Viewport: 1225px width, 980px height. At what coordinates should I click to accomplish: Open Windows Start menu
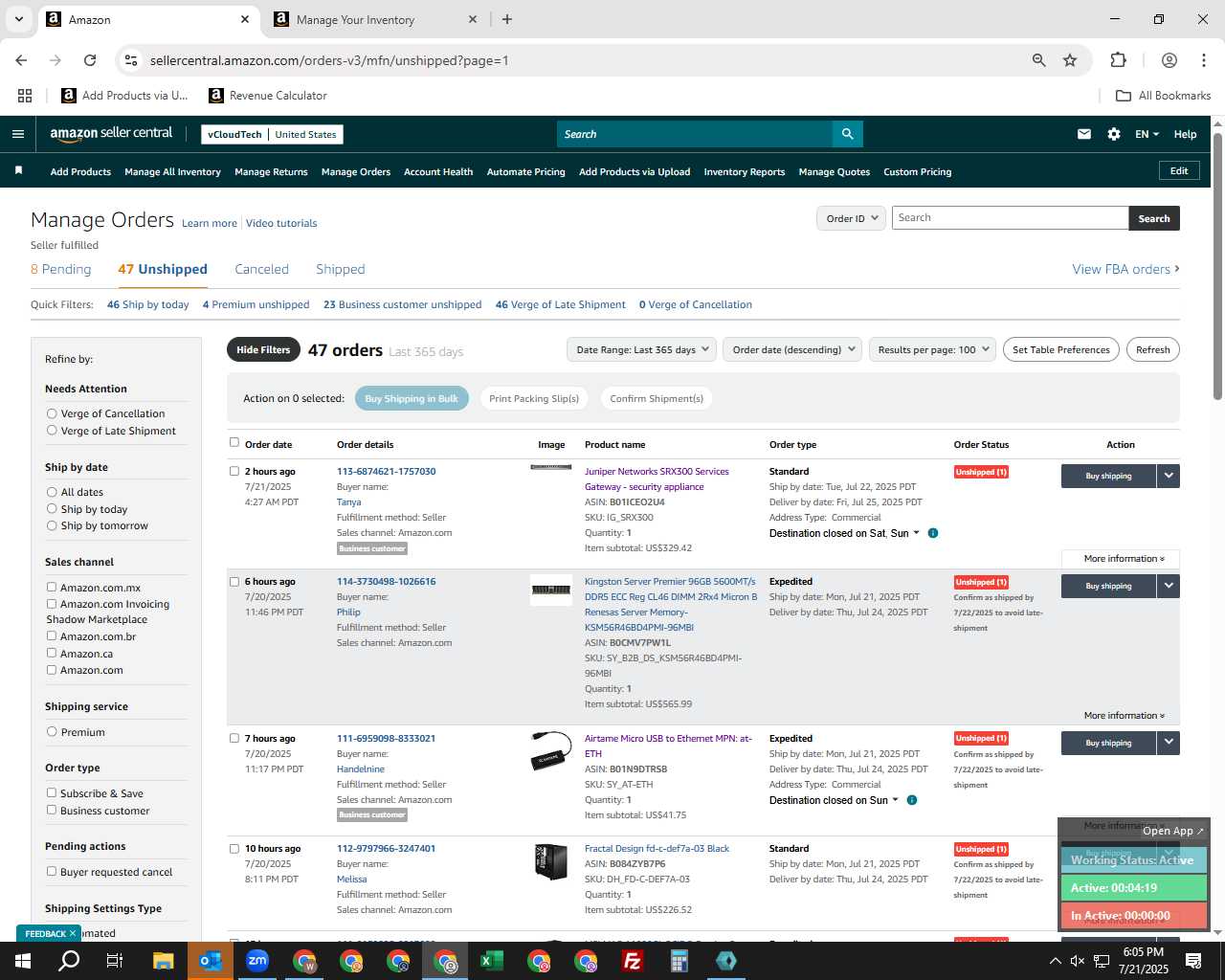pyautogui.click(x=23, y=961)
